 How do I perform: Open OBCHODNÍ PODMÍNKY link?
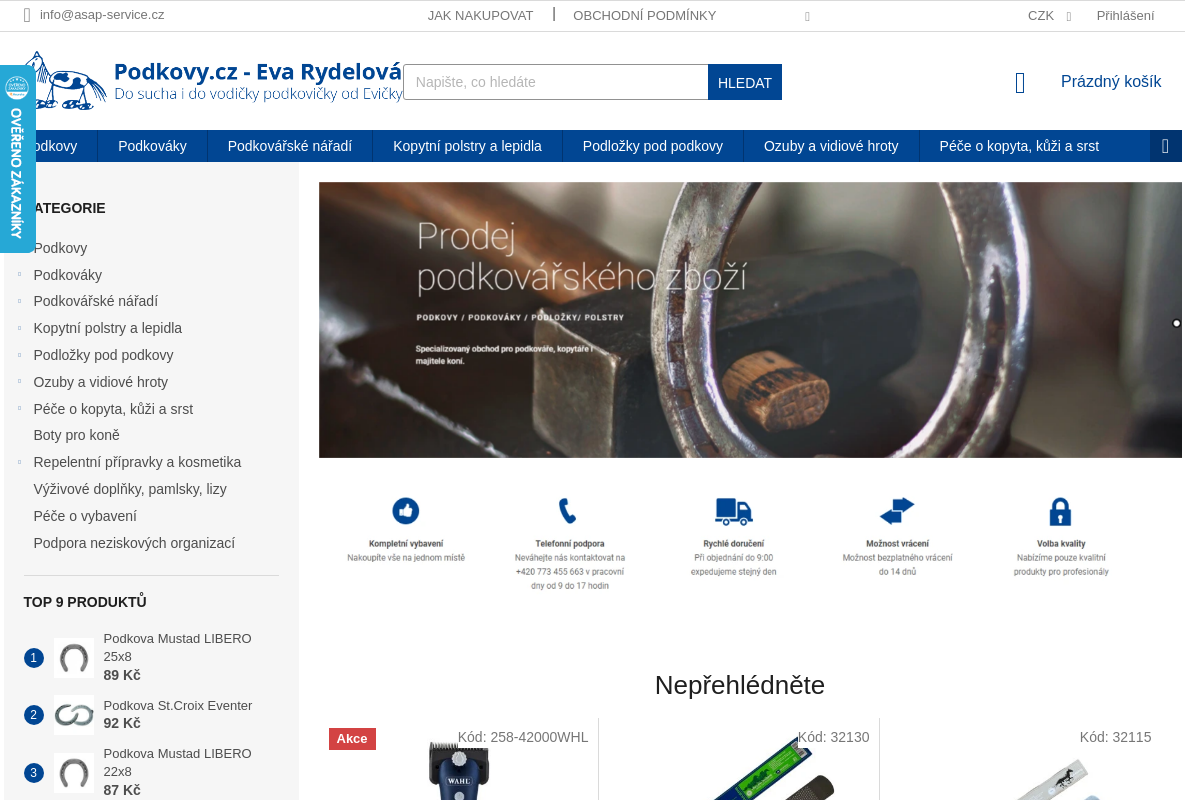tap(644, 15)
